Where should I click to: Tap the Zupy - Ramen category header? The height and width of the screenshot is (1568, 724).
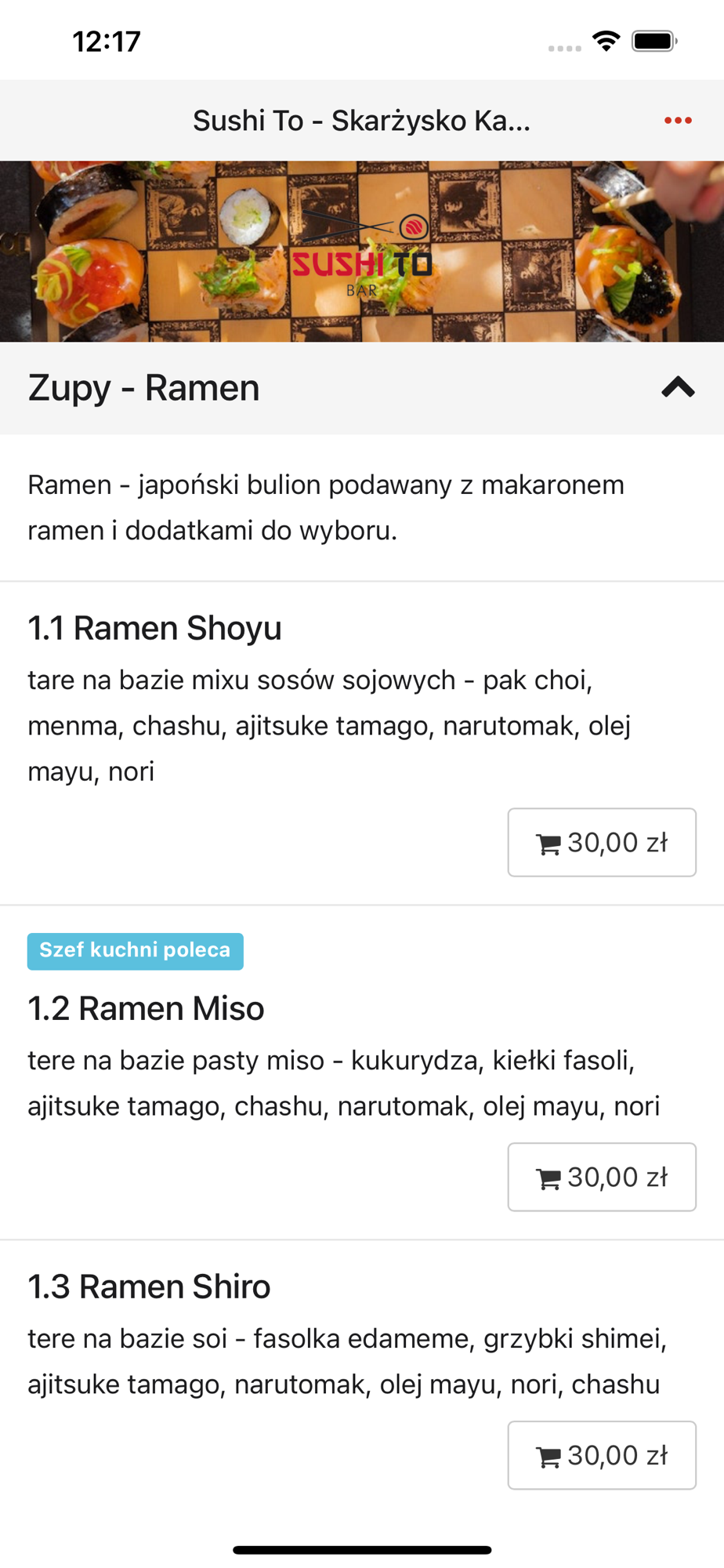click(362, 388)
